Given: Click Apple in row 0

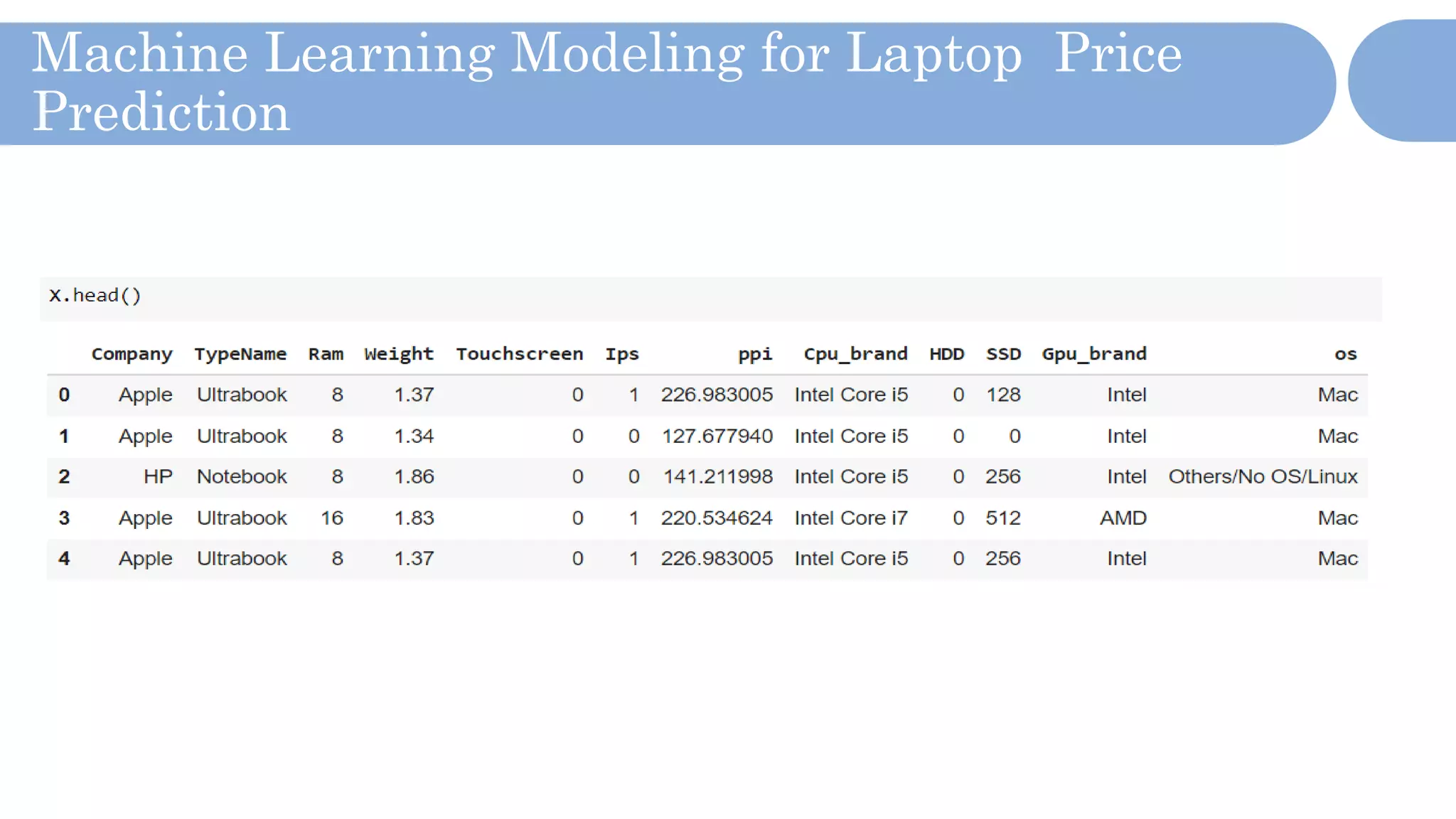Looking at the screenshot, I should (146, 395).
